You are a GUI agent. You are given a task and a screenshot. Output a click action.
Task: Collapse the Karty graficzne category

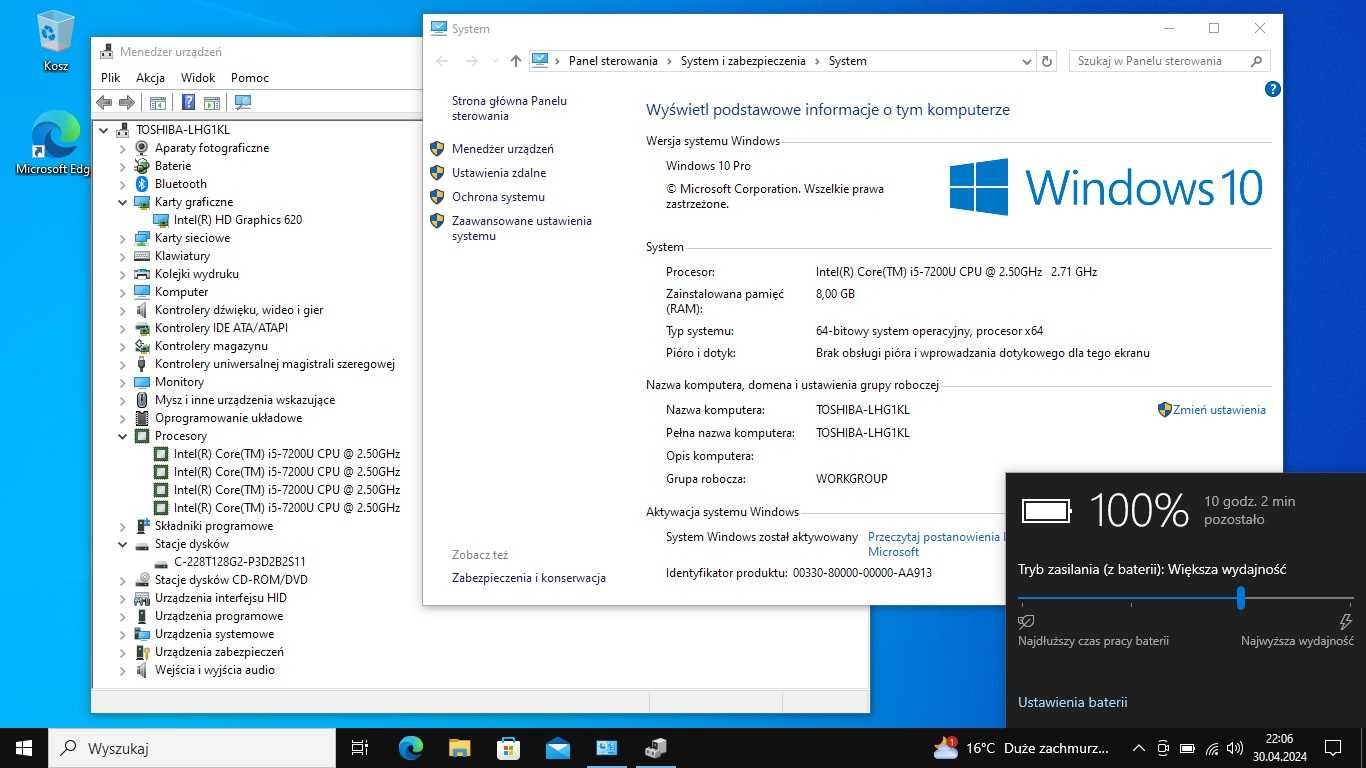click(x=123, y=202)
